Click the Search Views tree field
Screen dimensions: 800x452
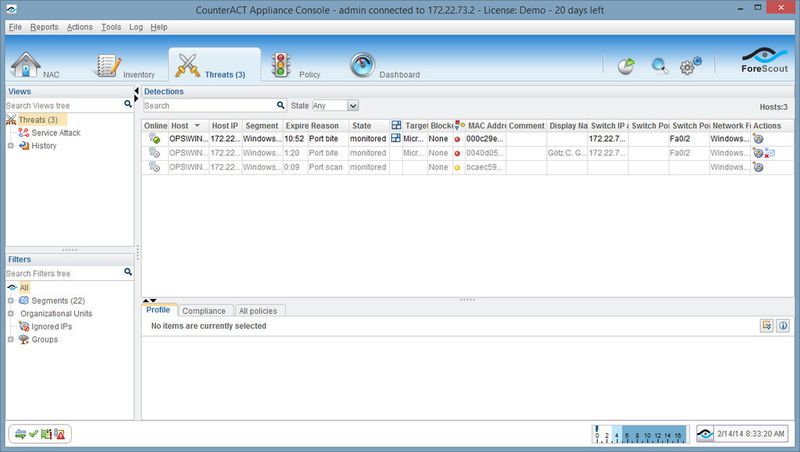(x=64, y=106)
